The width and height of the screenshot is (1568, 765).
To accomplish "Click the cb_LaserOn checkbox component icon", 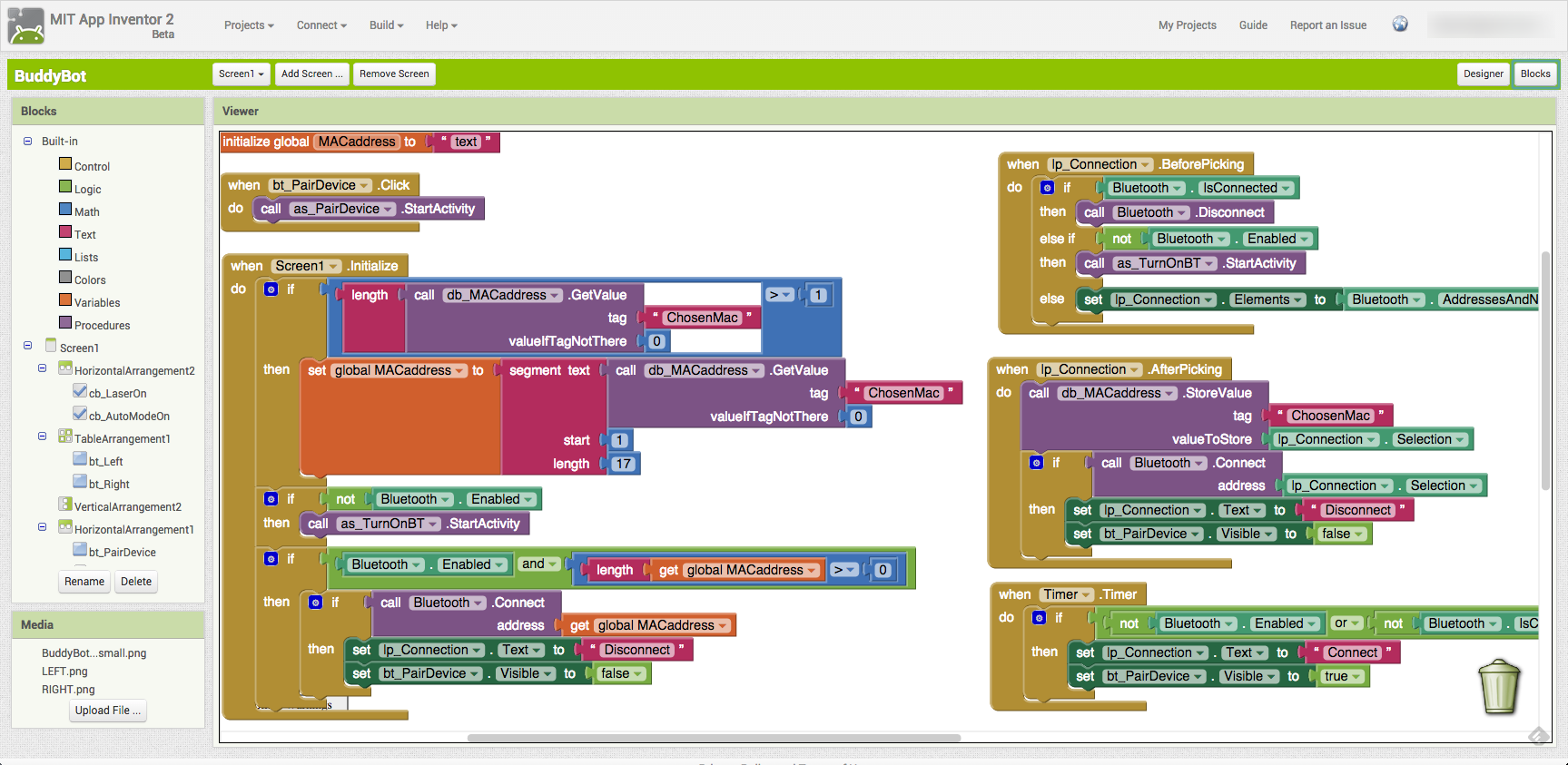I will (x=80, y=392).
